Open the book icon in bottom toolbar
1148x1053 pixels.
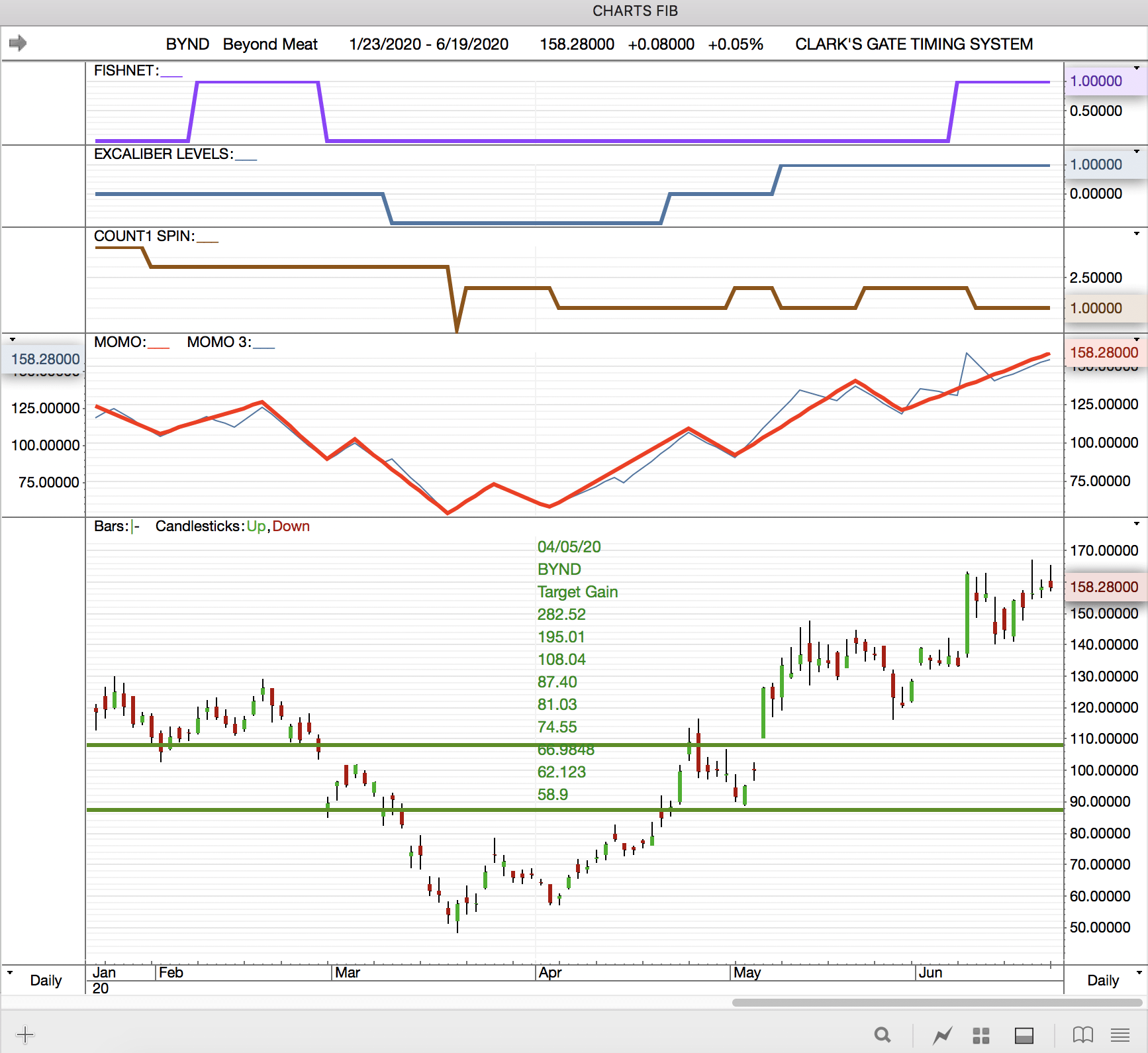pos(1082,1034)
